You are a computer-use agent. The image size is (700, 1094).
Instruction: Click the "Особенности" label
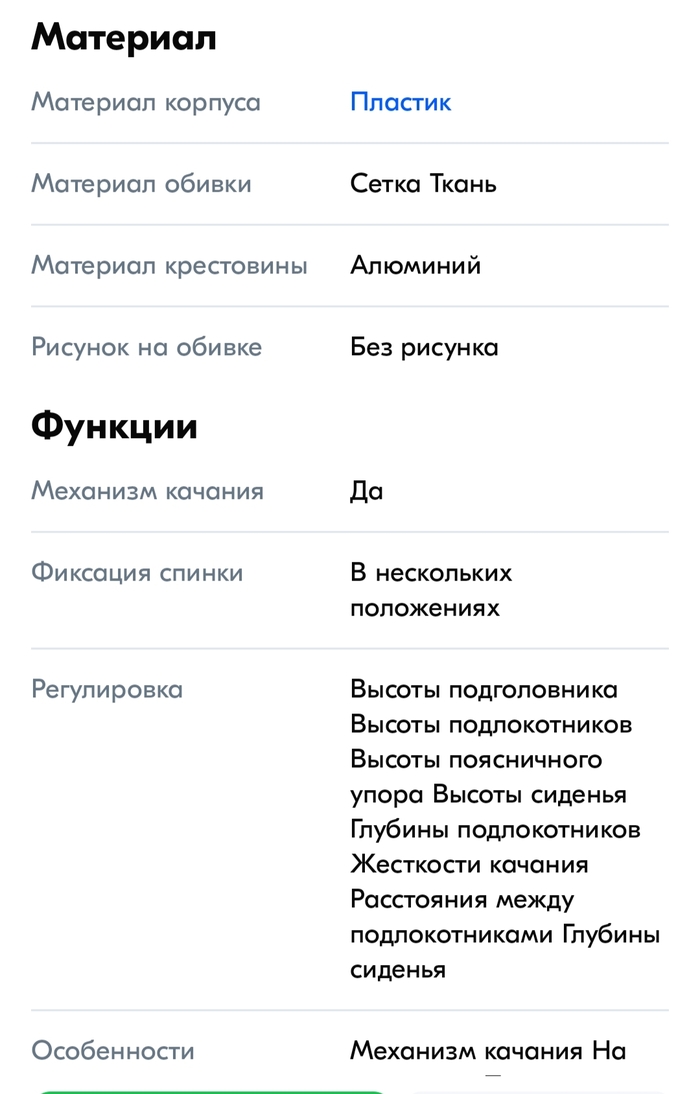pyautogui.click(x=113, y=1051)
